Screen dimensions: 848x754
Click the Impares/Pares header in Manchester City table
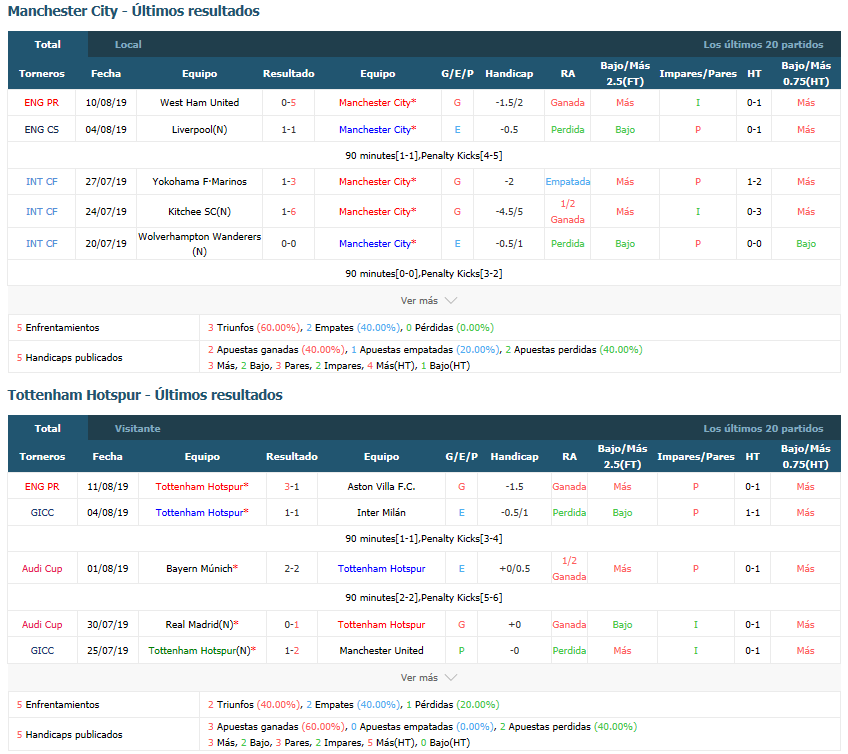[698, 74]
